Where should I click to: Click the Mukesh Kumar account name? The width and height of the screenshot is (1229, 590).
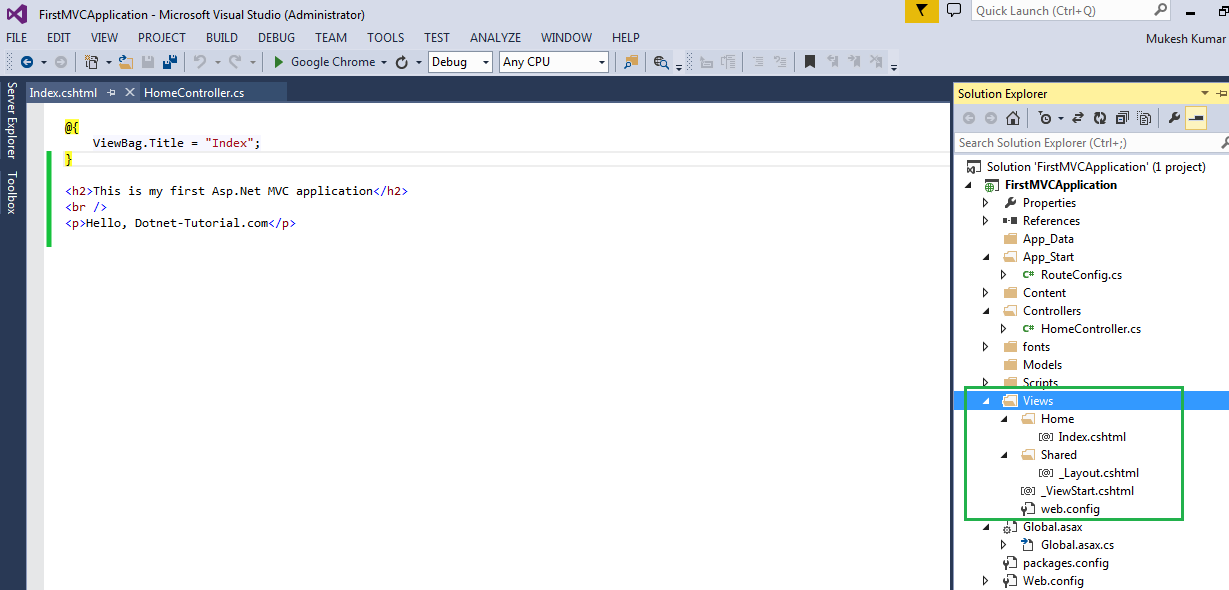pos(1184,38)
